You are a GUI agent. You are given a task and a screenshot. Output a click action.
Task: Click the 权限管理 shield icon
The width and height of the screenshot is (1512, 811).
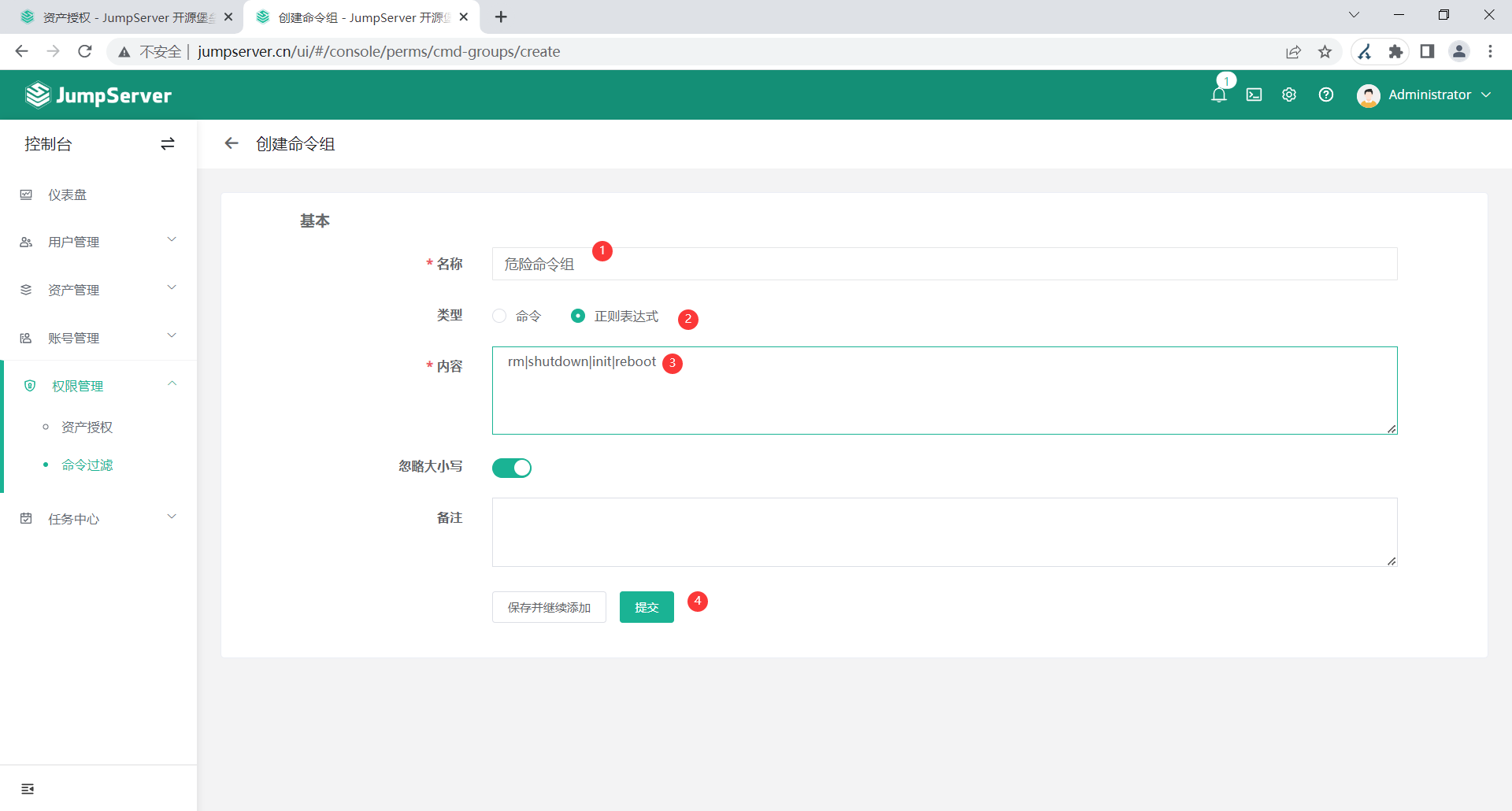pos(30,386)
